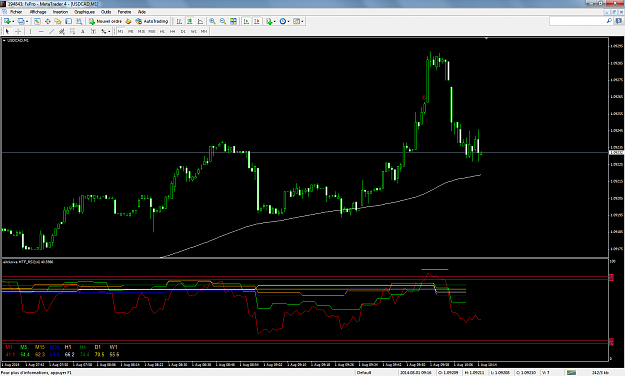The width and height of the screenshot is (625, 376).
Task: Switch to M30 timeframe
Action: [x=152, y=31]
